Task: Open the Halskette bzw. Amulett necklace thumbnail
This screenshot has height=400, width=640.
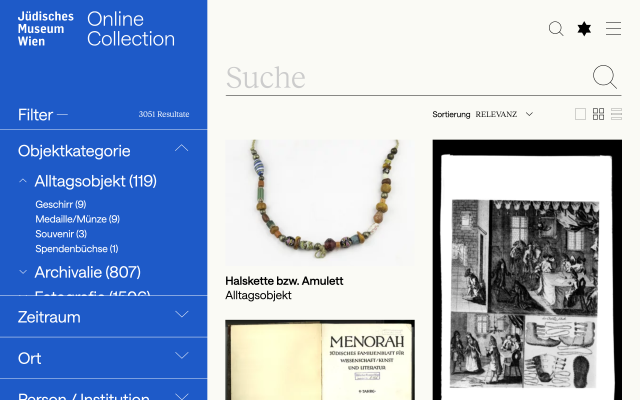Action: (320, 203)
